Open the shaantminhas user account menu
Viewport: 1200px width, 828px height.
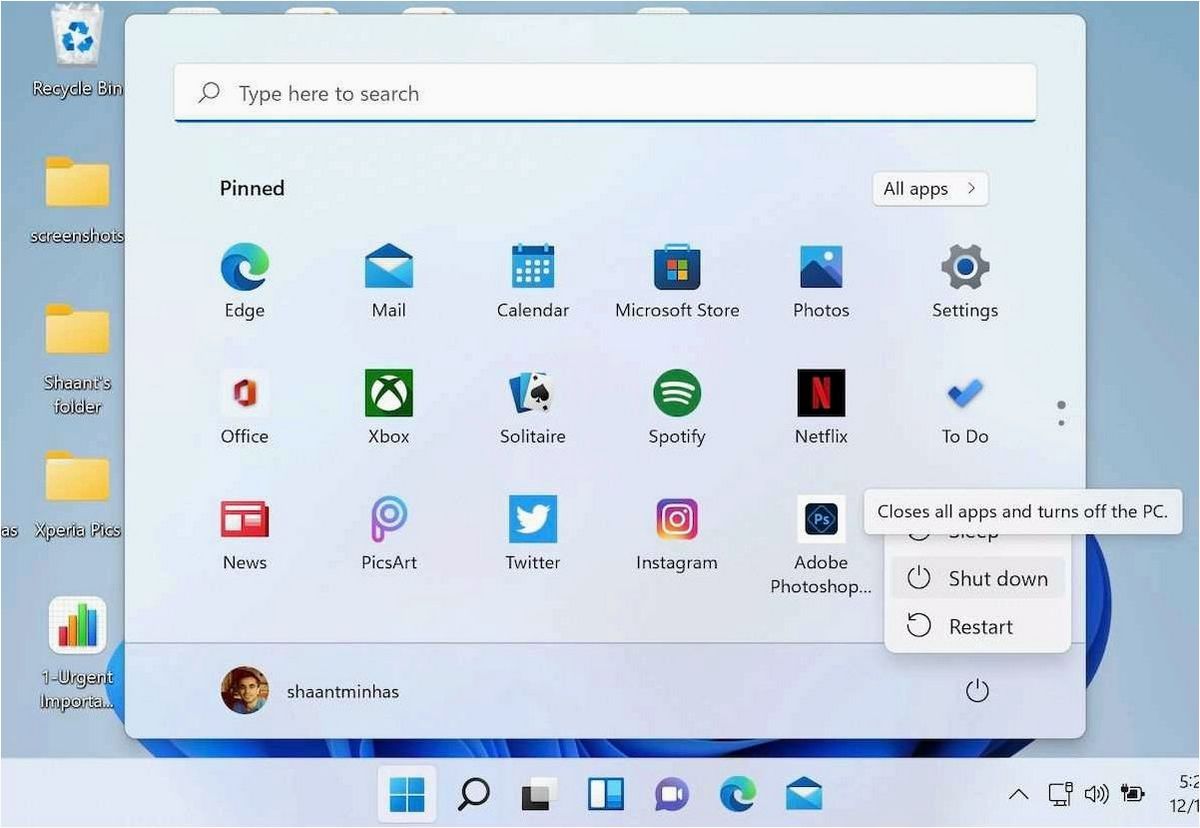[x=310, y=691]
